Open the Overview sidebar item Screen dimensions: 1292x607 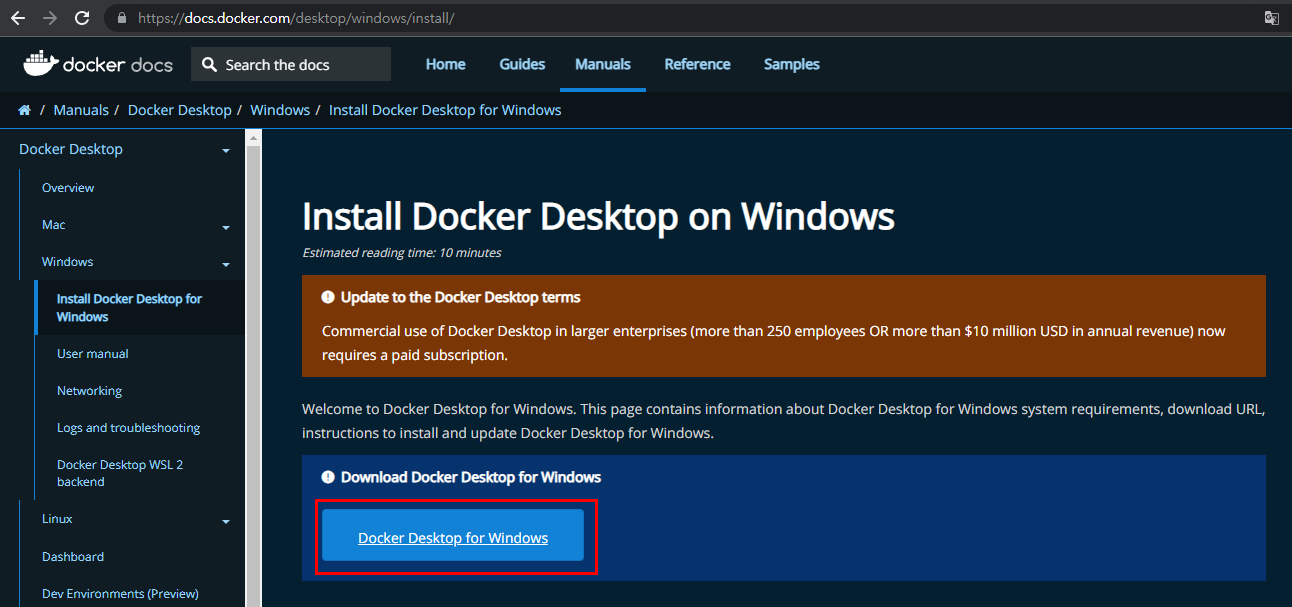click(x=68, y=188)
